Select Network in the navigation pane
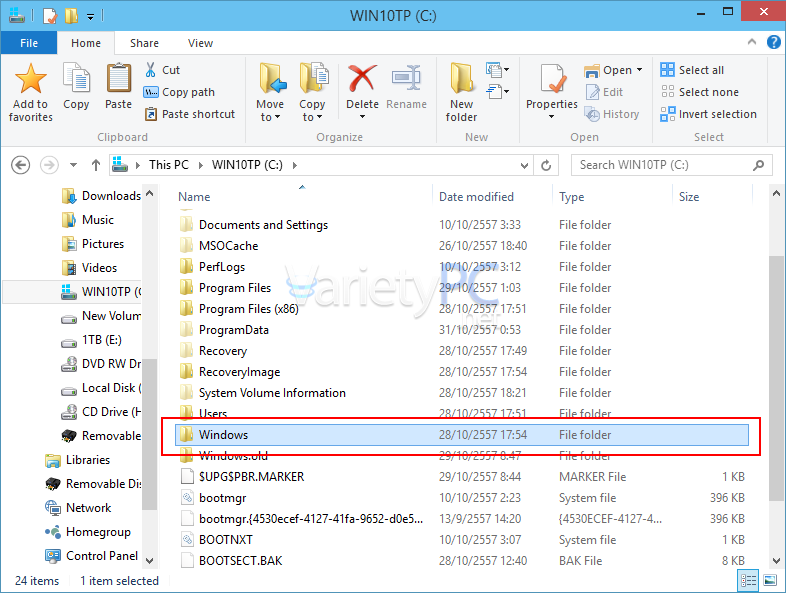This screenshot has width=786, height=593. tap(78, 508)
